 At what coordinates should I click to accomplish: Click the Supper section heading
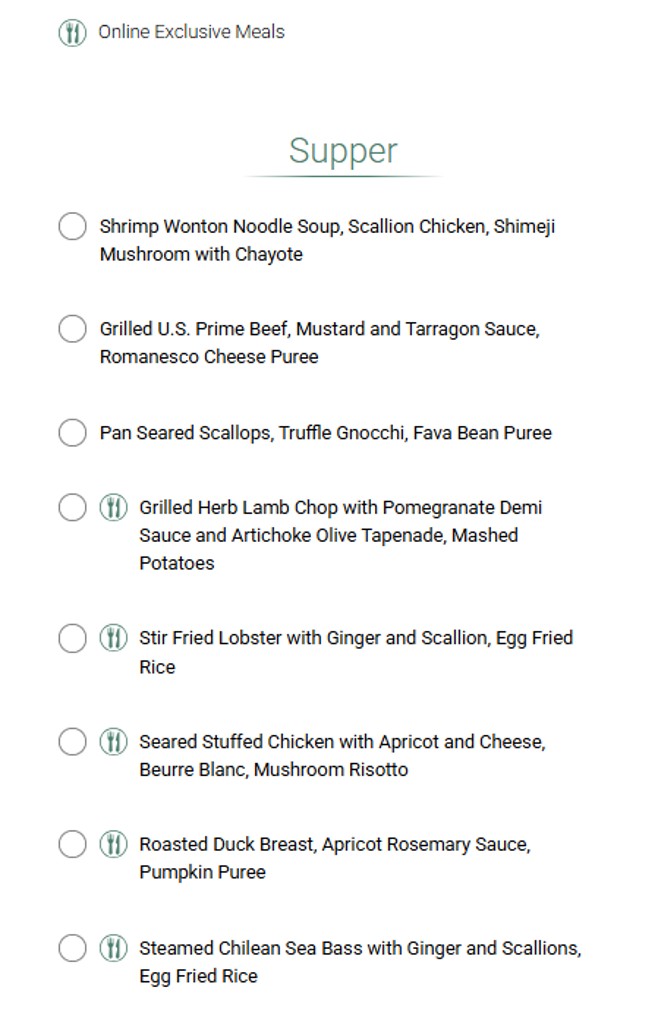(343, 151)
